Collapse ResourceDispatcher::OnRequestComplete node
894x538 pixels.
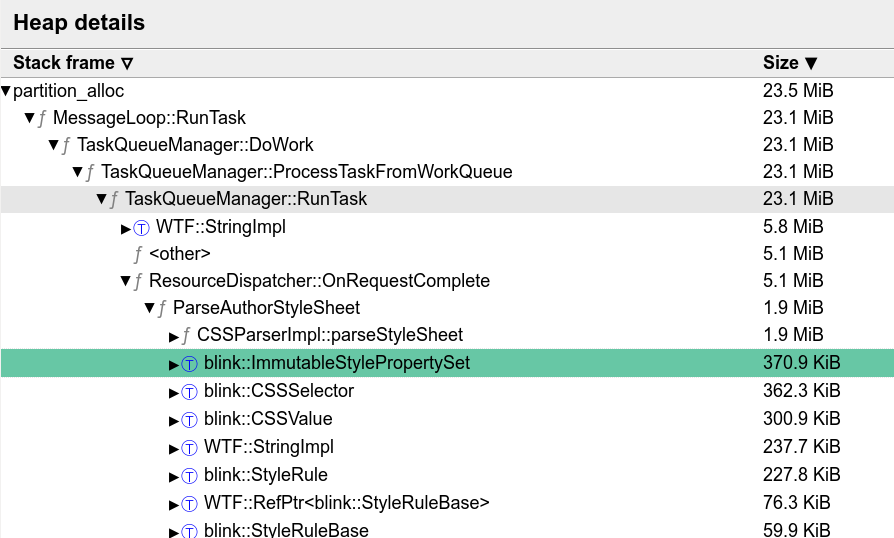coord(125,281)
